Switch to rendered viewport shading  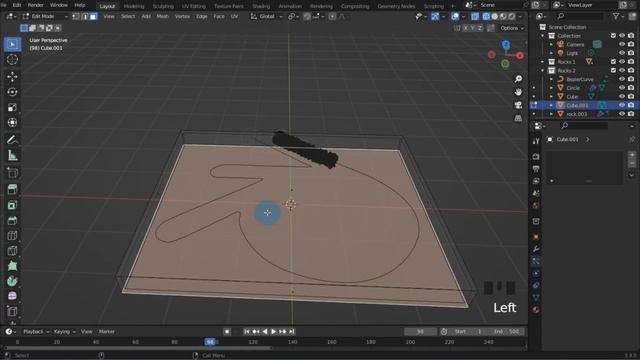click(x=511, y=16)
